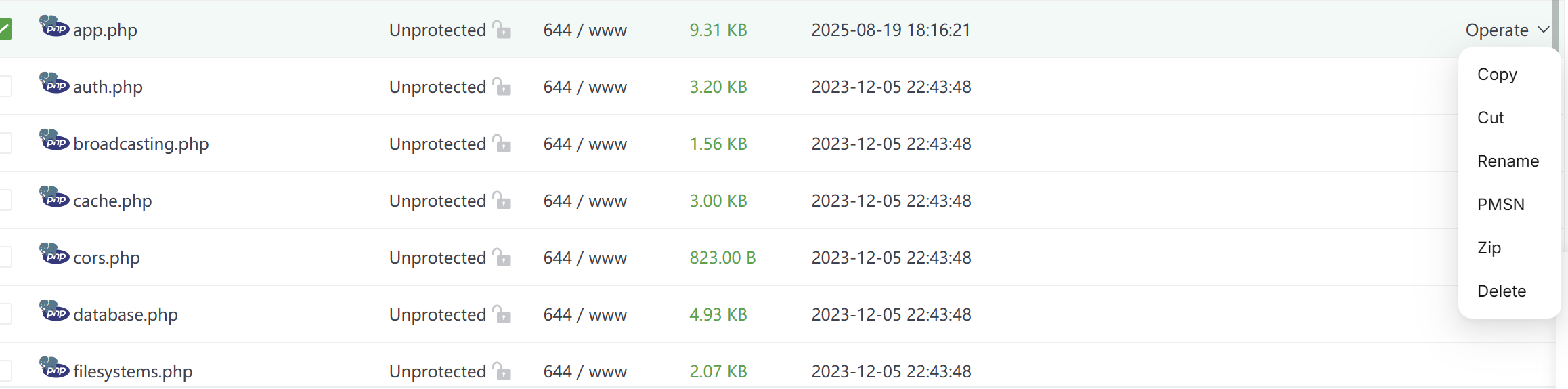
Task: Select Delete in the Operate menu
Action: [1501, 291]
